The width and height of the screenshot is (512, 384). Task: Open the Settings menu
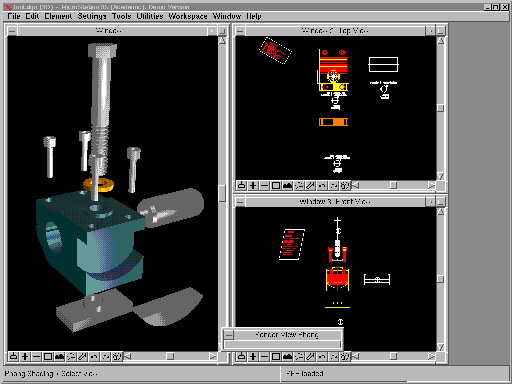coord(92,16)
